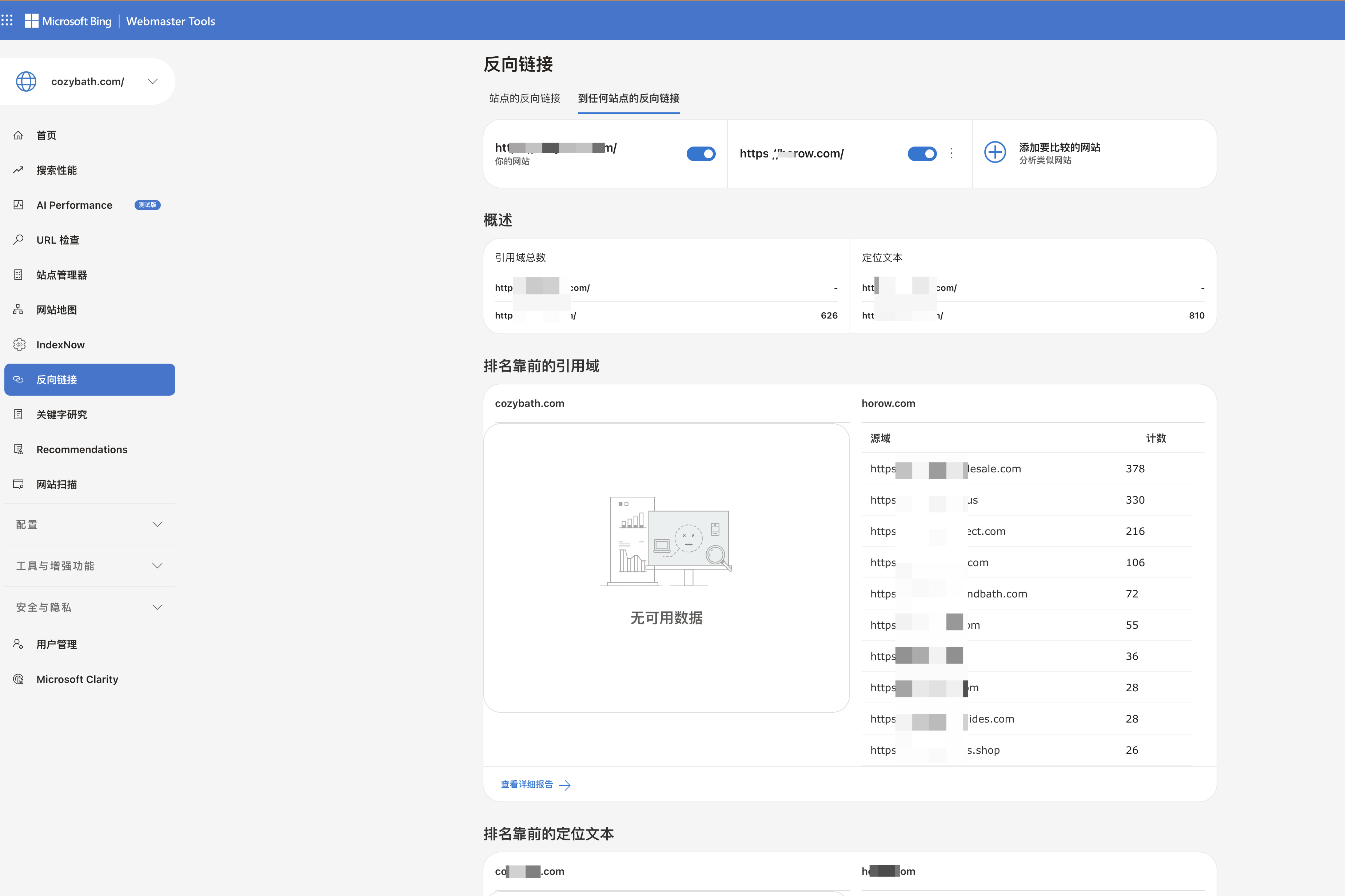Click the 源域 column header
Screen dimensions: 1345x896
[880, 438]
